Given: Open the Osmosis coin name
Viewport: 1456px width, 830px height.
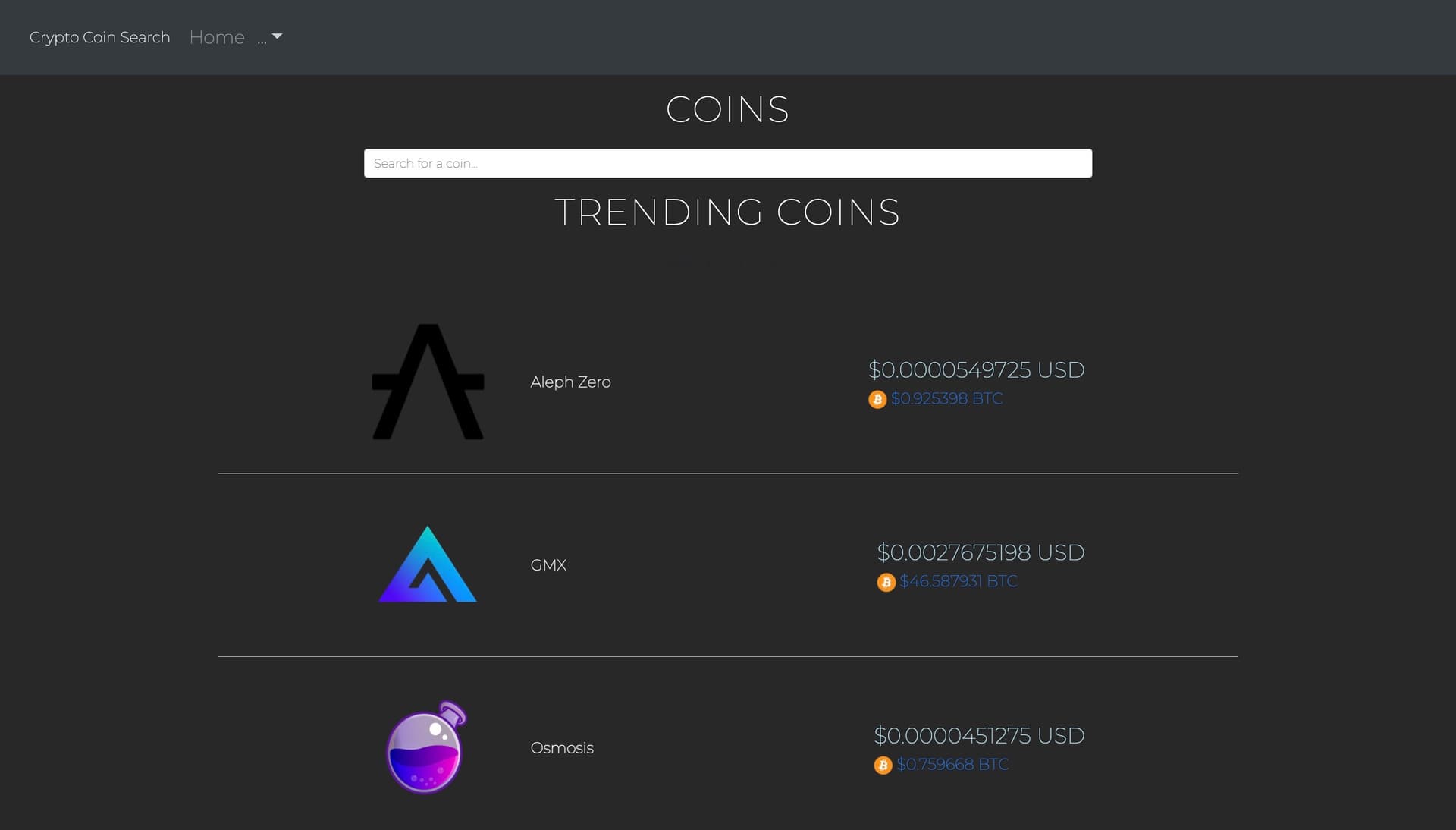Looking at the screenshot, I should [562, 747].
